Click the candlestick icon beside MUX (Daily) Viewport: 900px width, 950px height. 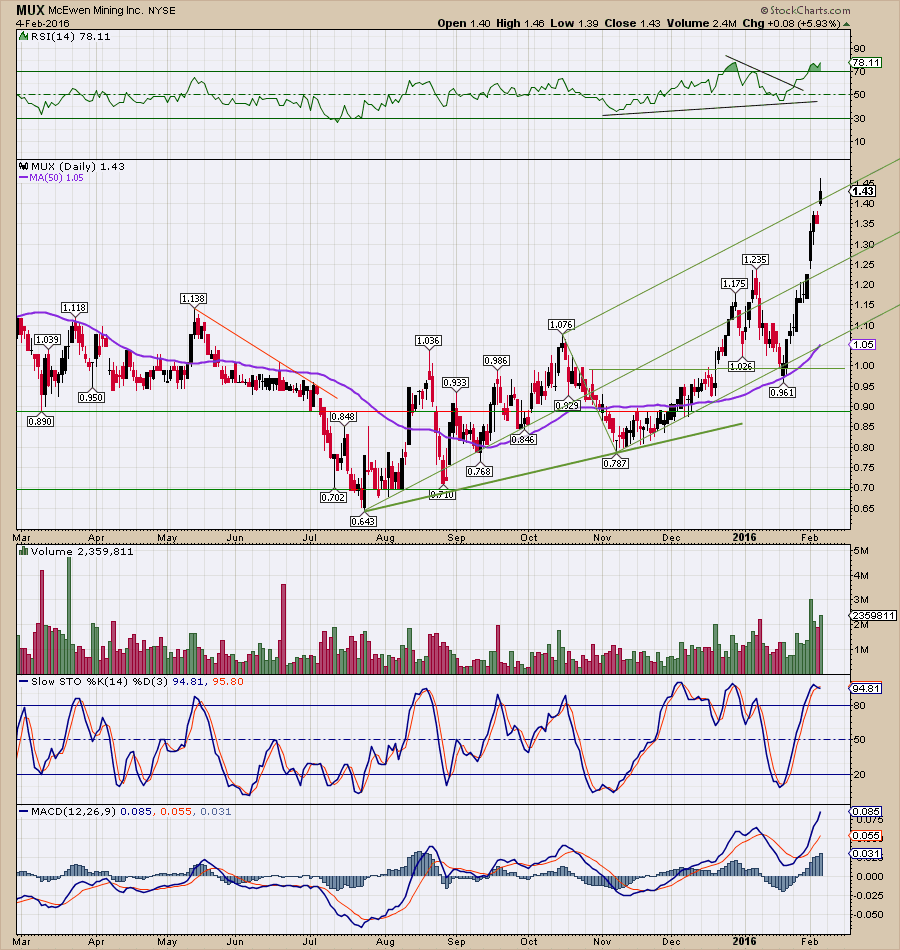coord(24,166)
